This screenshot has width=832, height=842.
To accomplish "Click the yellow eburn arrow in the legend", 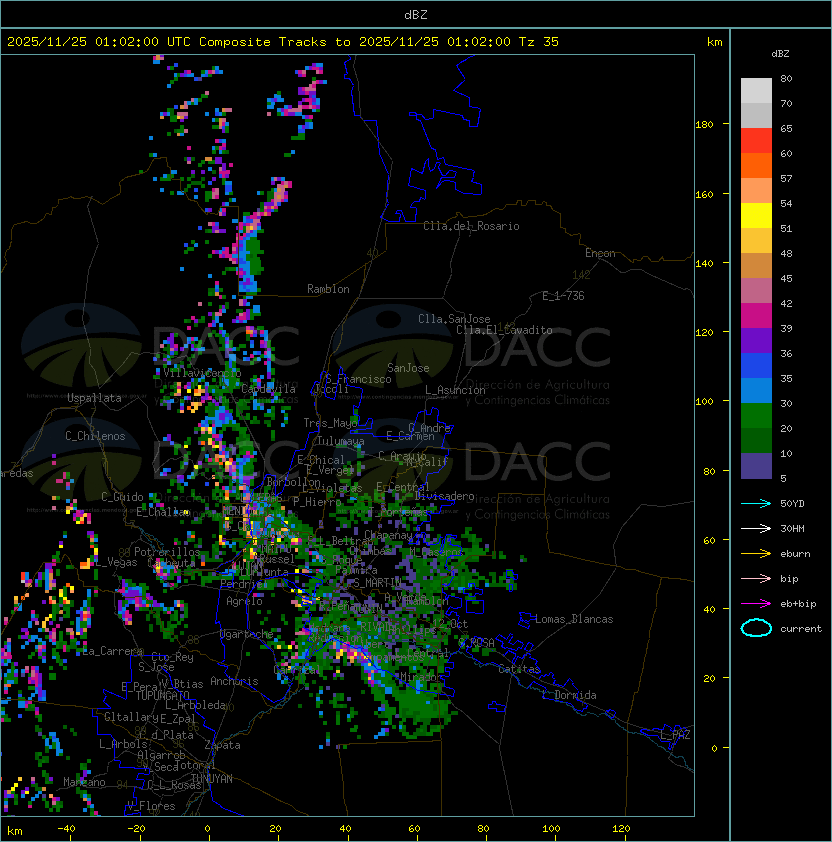I will [756, 554].
